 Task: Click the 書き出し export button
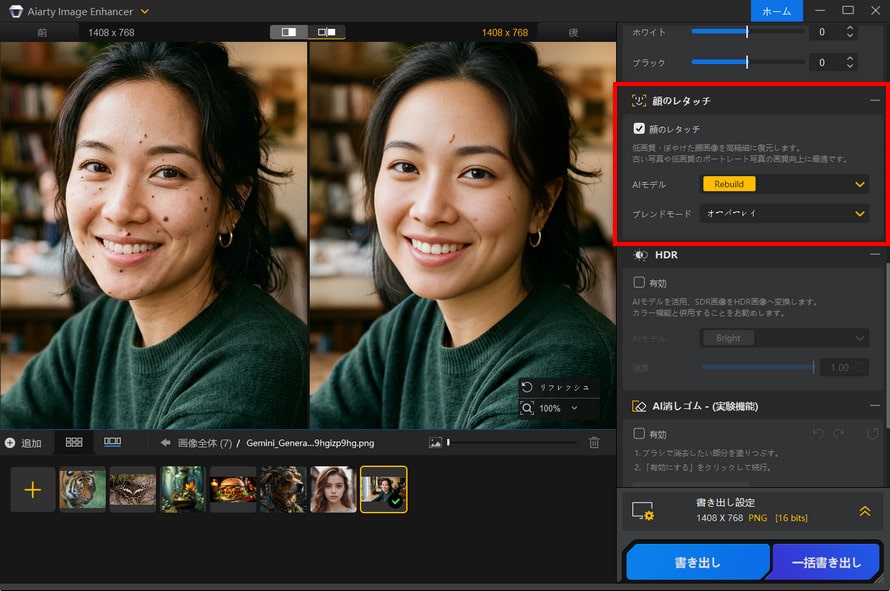click(x=697, y=562)
